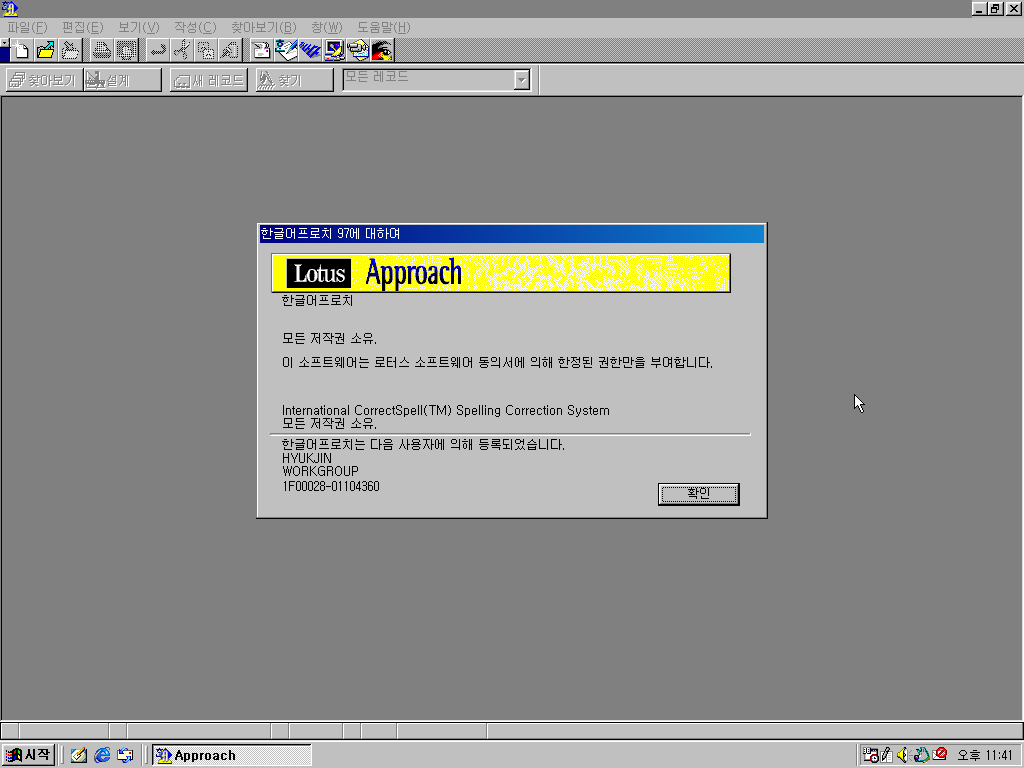This screenshot has height=768, width=1024.
Task: Click the blue zigzag chart toolbar icon
Action: (310, 50)
